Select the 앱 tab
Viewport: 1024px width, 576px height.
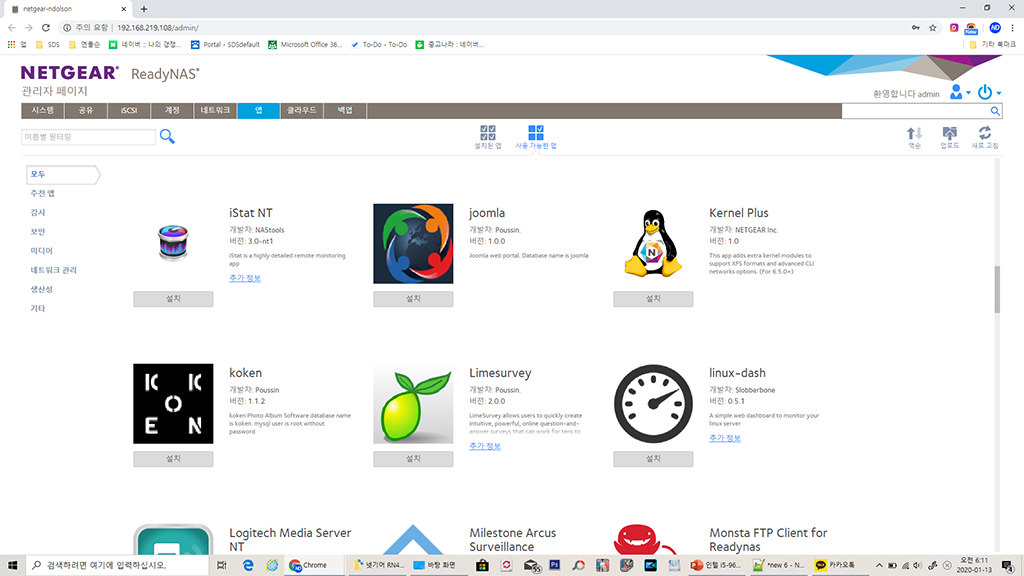pyautogui.click(x=259, y=110)
